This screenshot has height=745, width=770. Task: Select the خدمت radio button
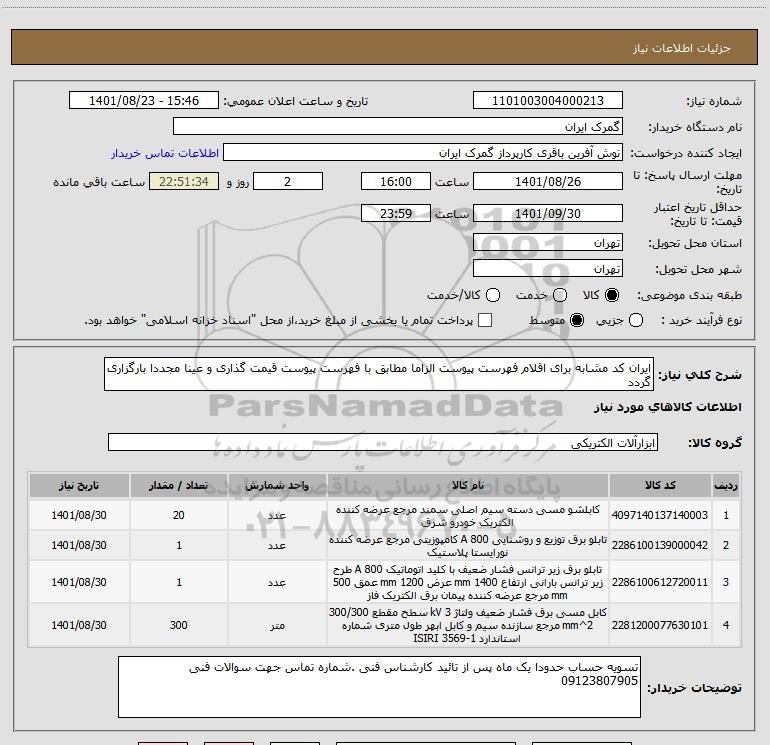click(x=560, y=295)
